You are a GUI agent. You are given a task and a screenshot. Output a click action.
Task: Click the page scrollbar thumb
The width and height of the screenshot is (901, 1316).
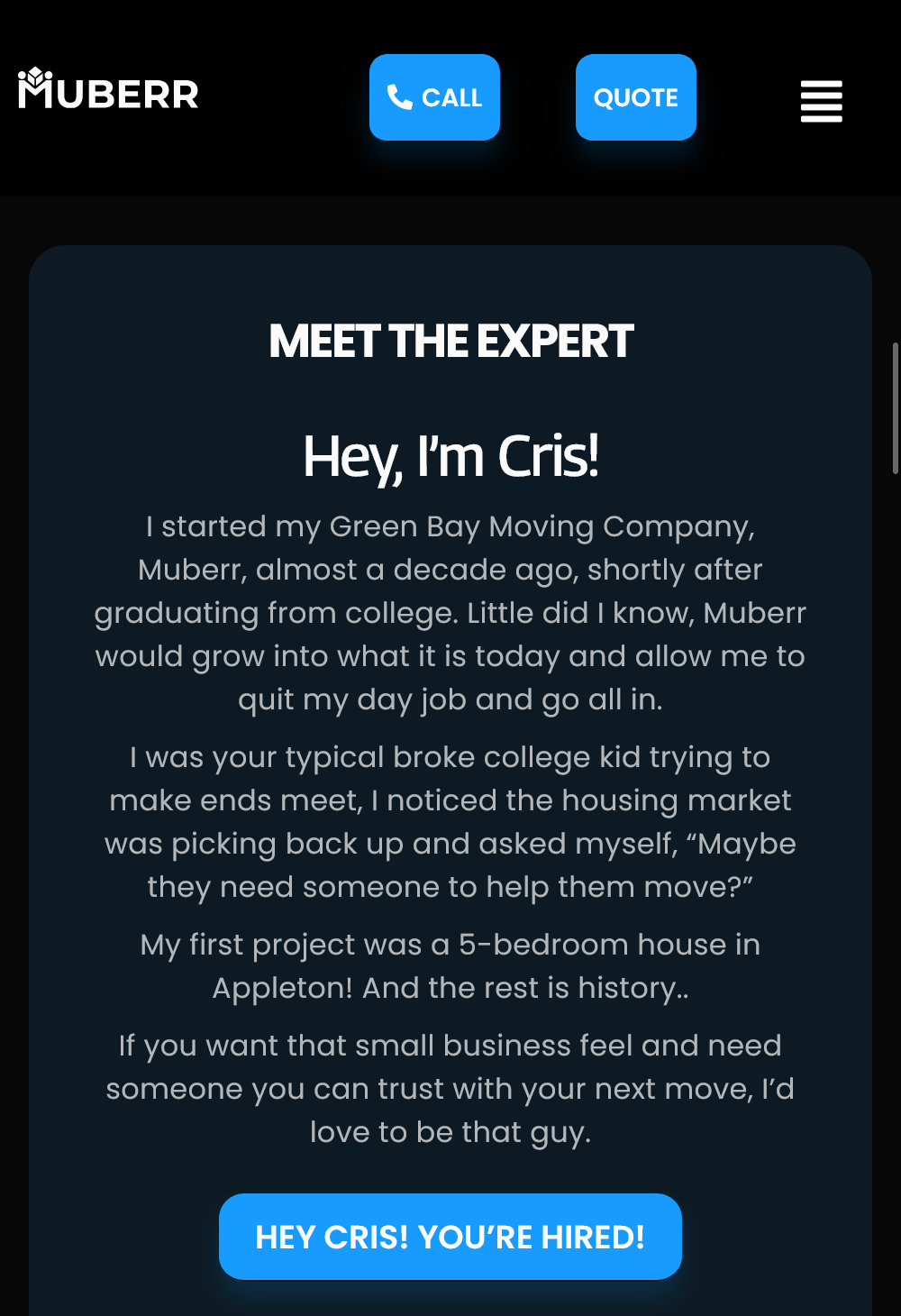point(895,407)
